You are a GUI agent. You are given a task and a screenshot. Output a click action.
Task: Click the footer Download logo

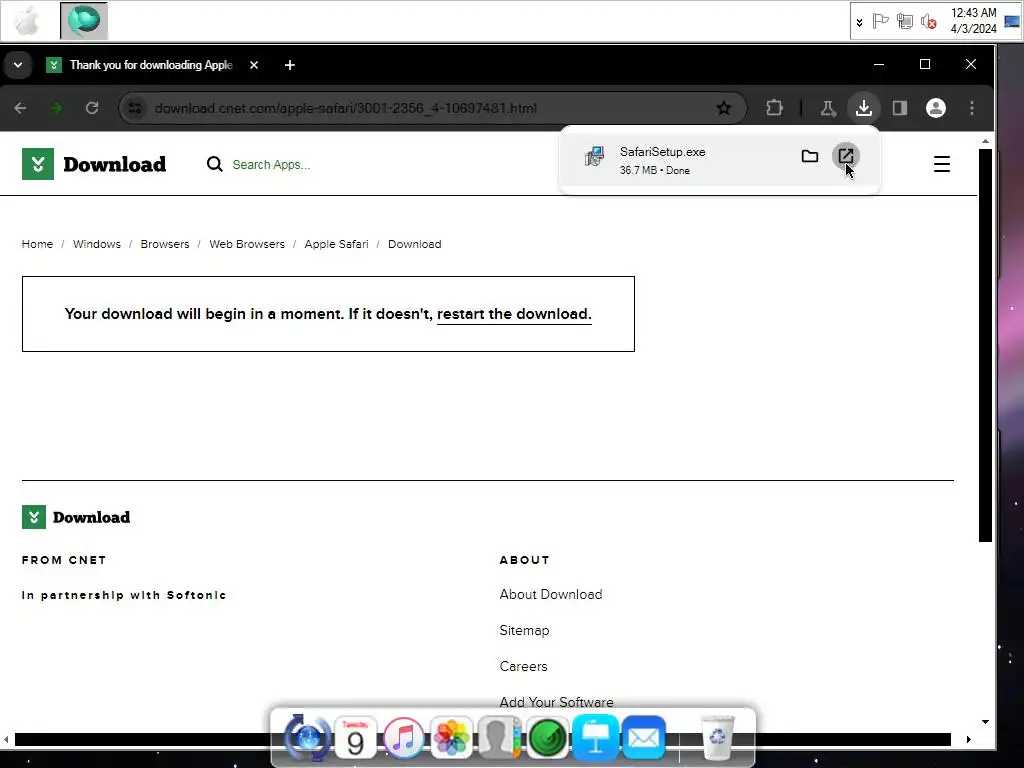coord(76,517)
